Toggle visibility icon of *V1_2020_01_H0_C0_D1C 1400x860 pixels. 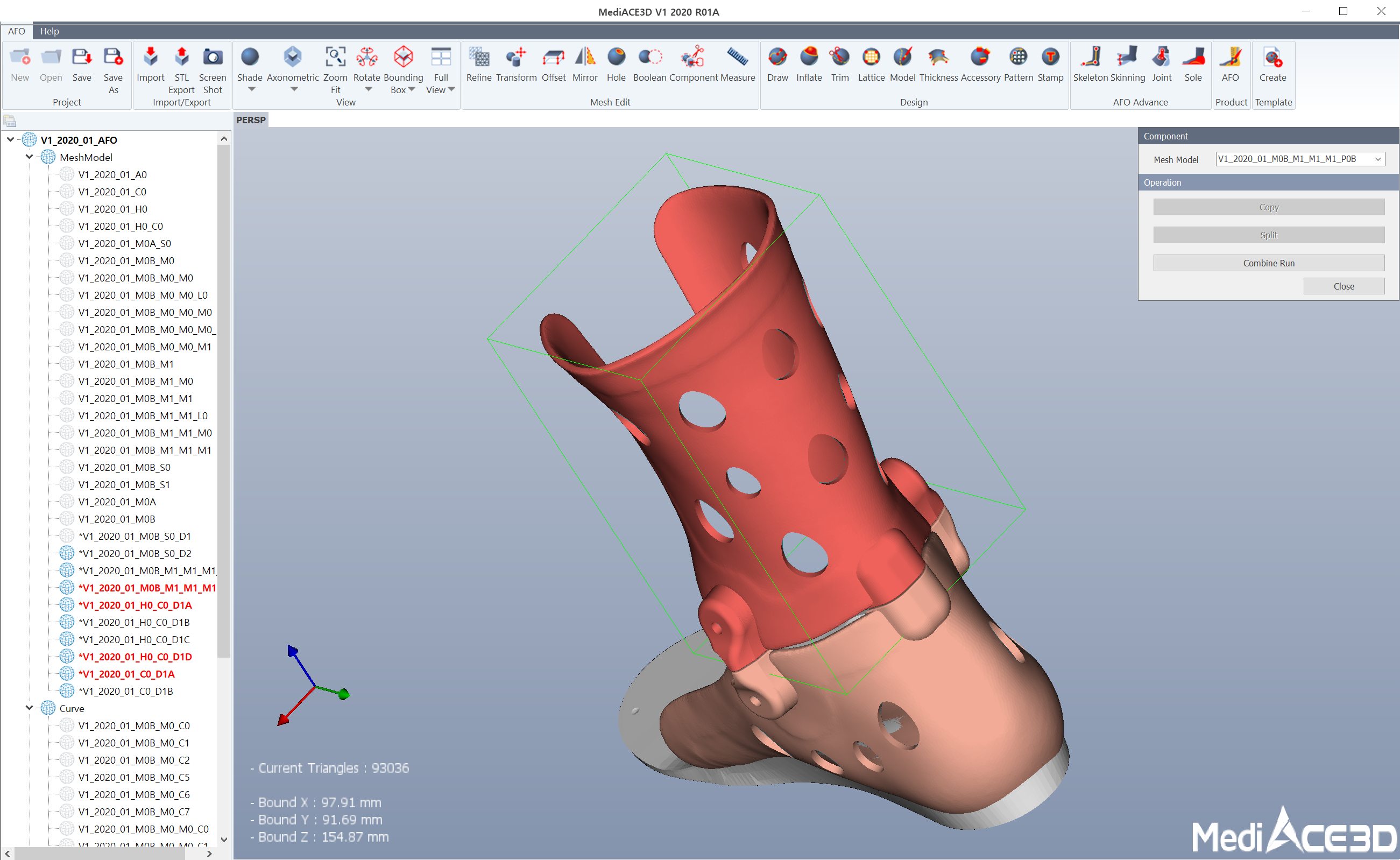(x=67, y=639)
